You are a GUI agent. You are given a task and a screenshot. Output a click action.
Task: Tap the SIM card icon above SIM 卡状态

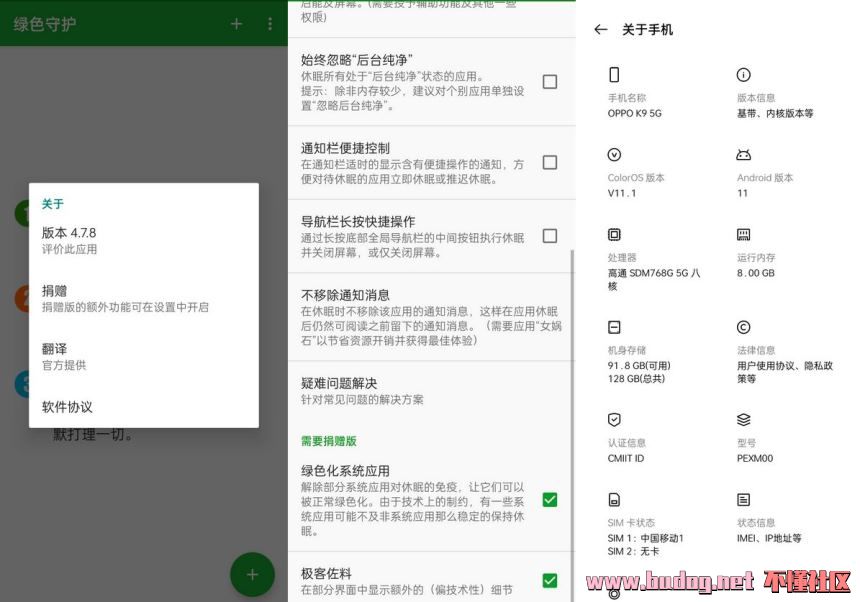coord(614,500)
